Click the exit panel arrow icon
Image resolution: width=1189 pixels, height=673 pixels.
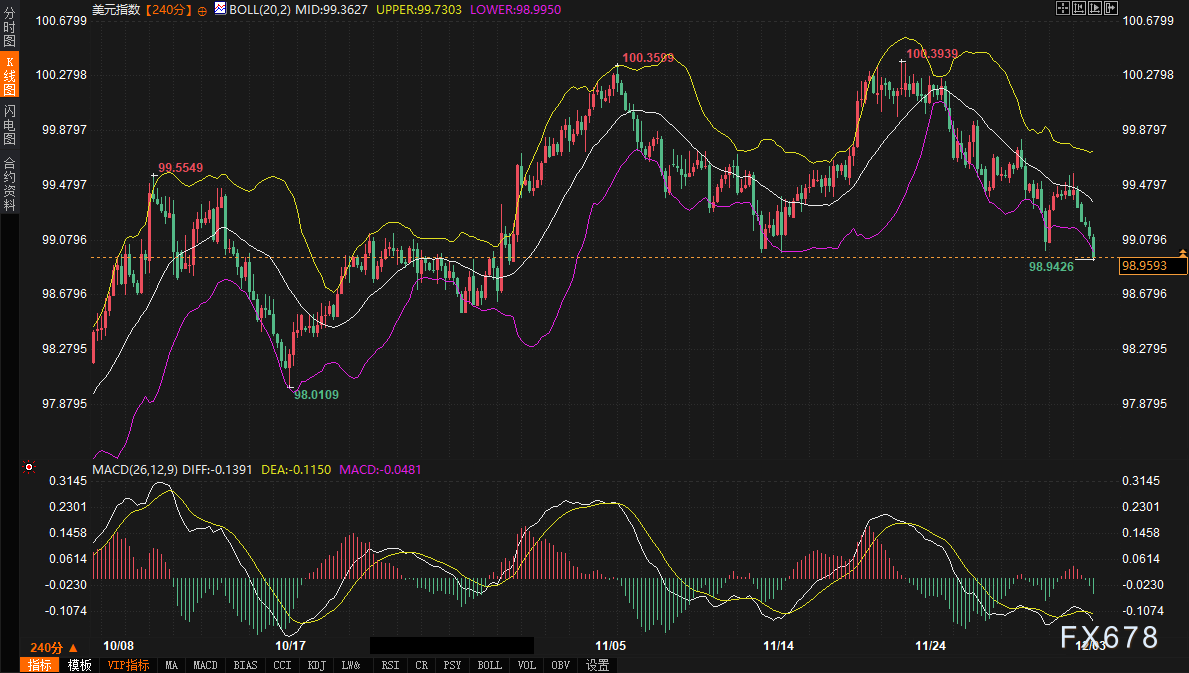[x=1112, y=8]
